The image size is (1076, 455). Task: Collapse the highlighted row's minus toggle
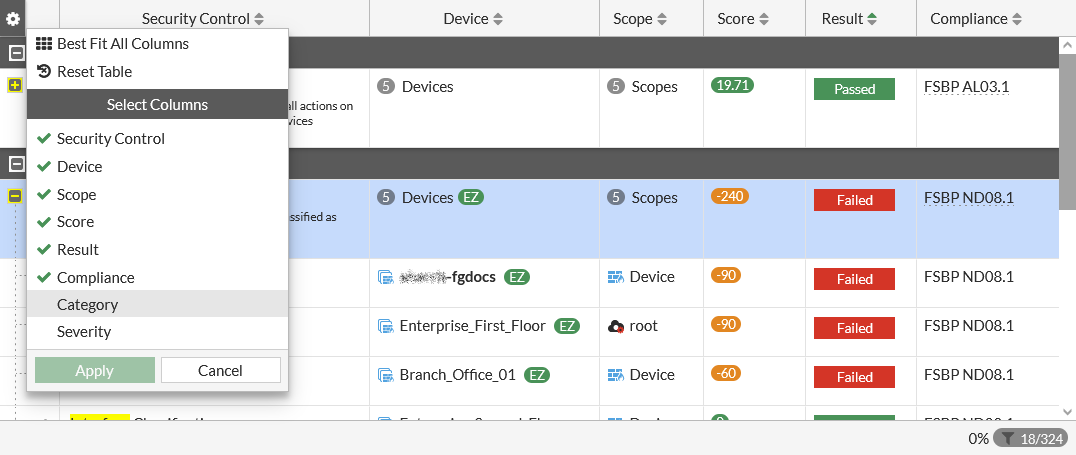[14, 197]
